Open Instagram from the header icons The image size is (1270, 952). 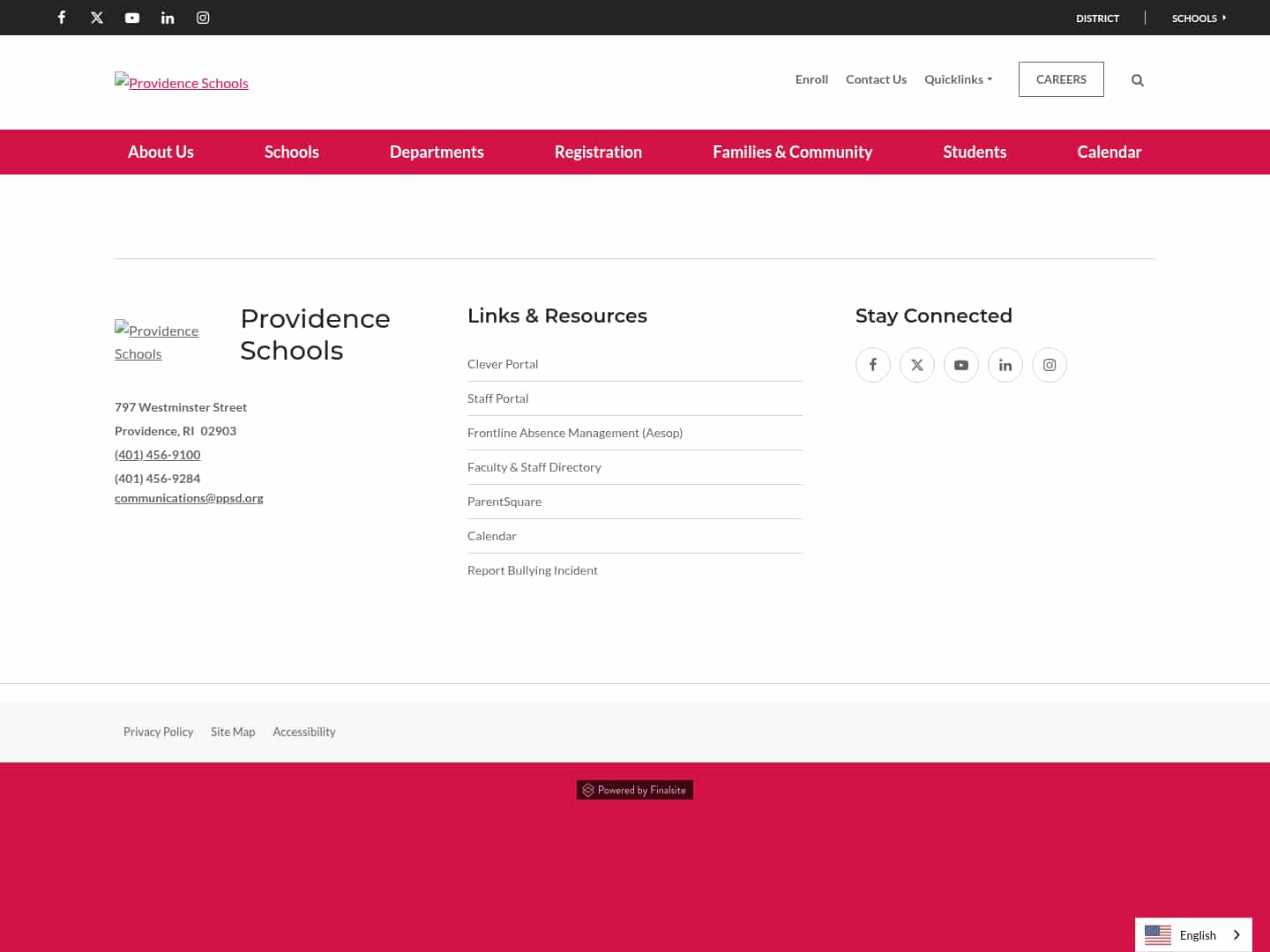coord(203,18)
